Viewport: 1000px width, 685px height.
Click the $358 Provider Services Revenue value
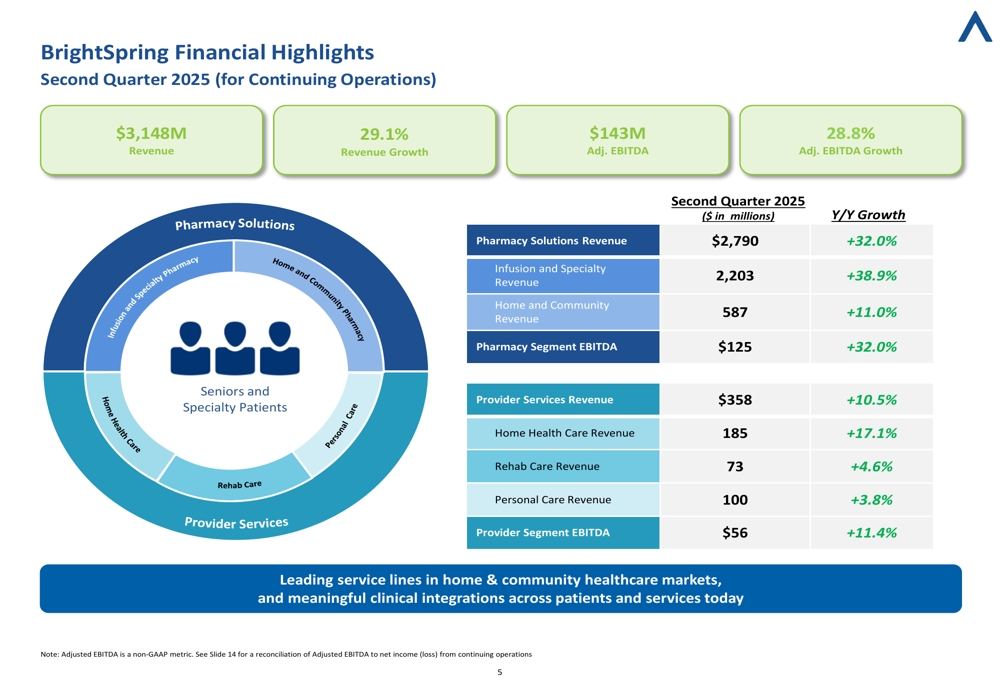coord(735,399)
